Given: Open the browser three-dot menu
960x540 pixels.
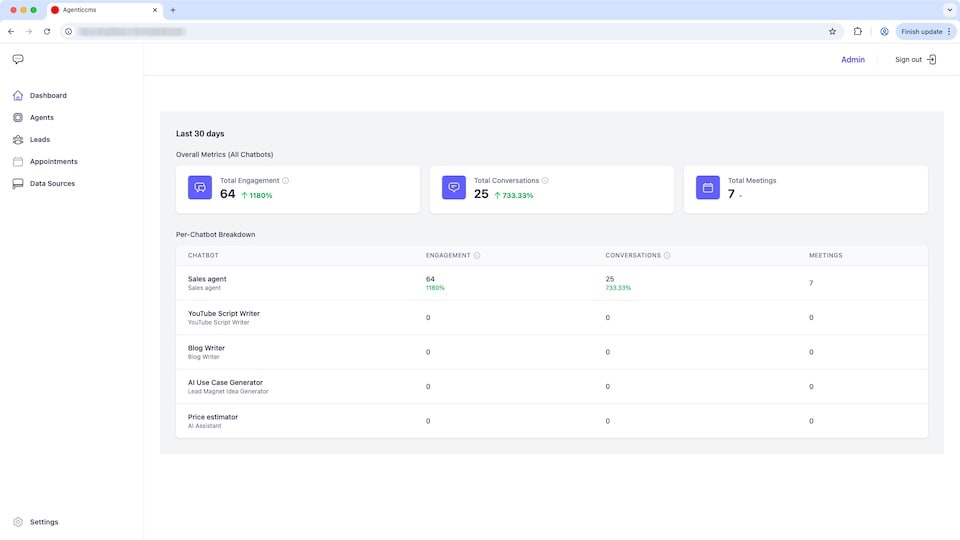Looking at the screenshot, I should pos(949,32).
